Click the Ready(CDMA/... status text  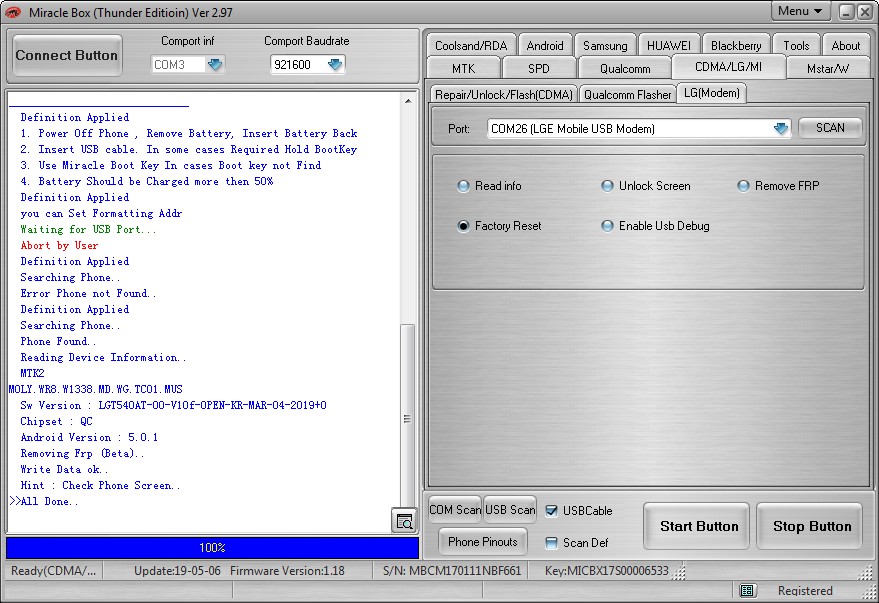pos(54,570)
